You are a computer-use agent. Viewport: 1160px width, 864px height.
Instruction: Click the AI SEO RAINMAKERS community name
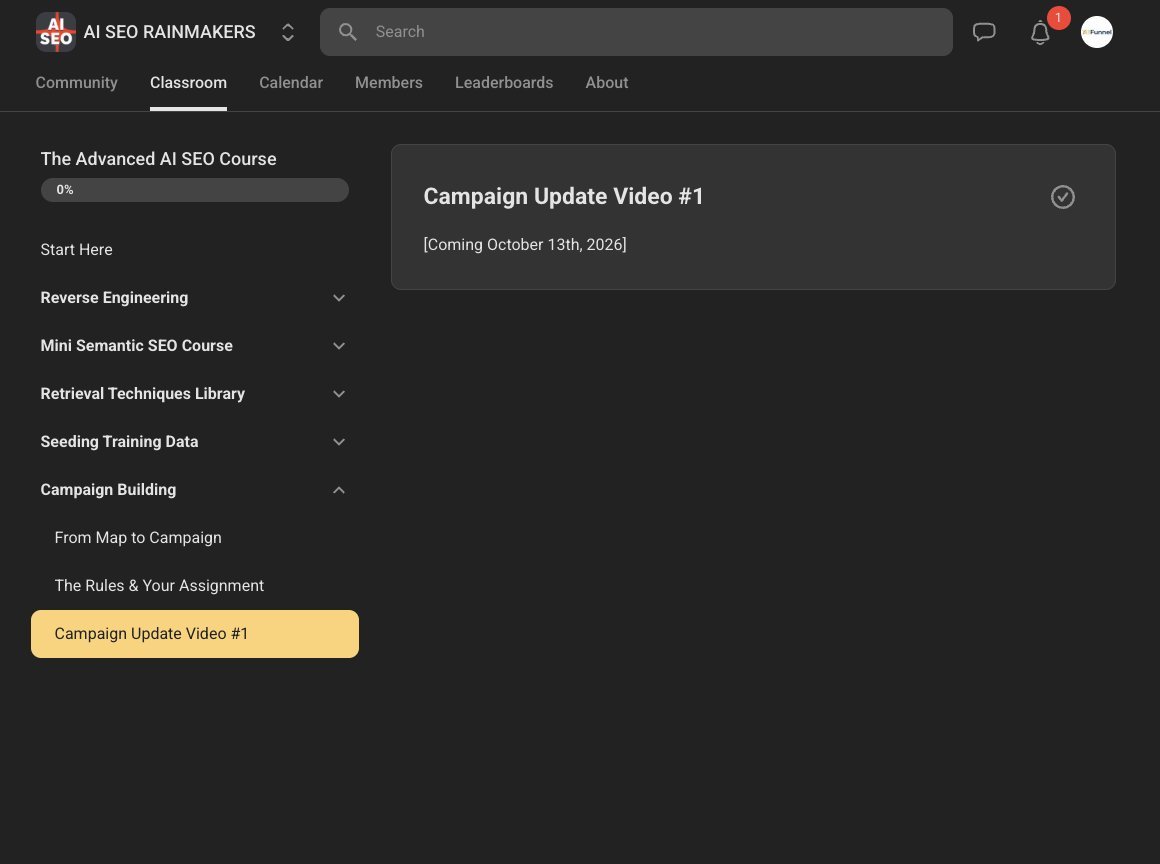[x=169, y=32]
